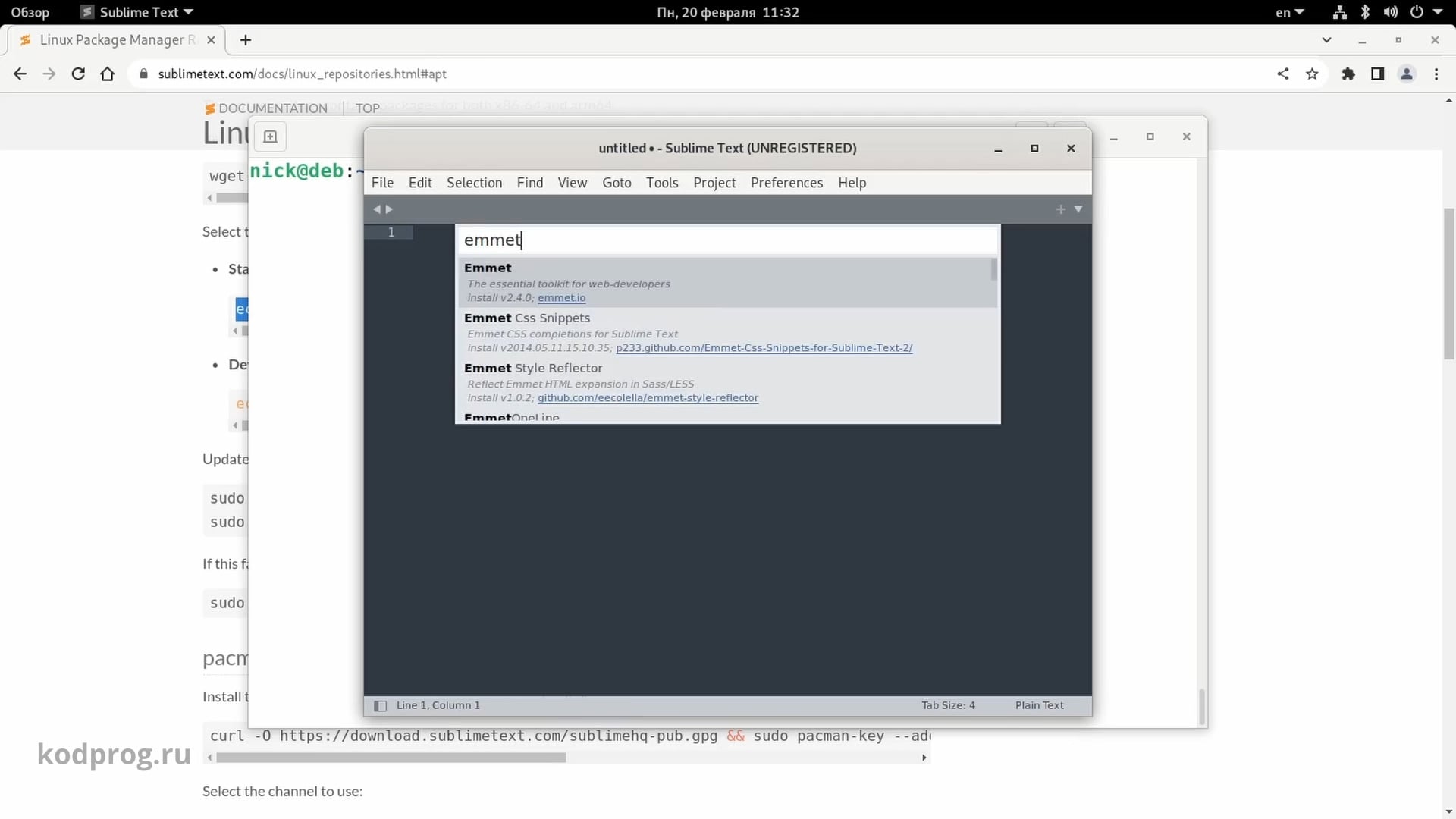The image size is (1456, 819).
Task: Open the browser three-dot menu
Action: (x=1436, y=74)
